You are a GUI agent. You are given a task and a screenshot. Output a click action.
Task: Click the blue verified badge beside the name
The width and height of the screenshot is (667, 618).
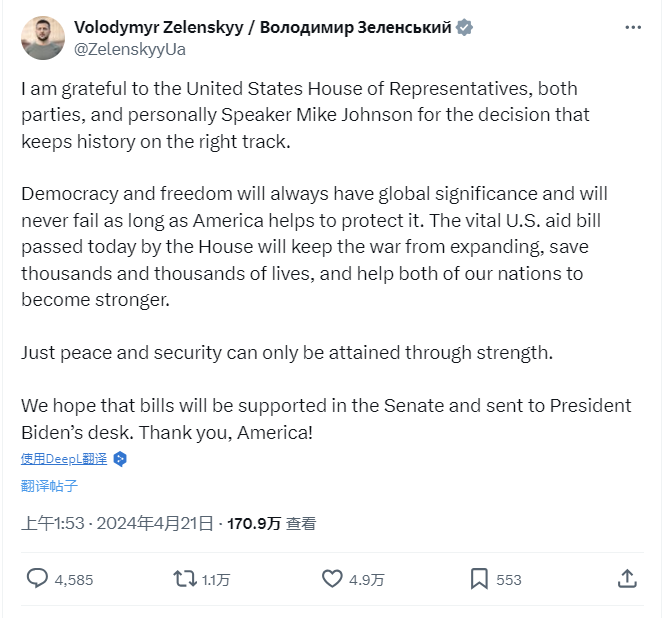pos(464,27)
